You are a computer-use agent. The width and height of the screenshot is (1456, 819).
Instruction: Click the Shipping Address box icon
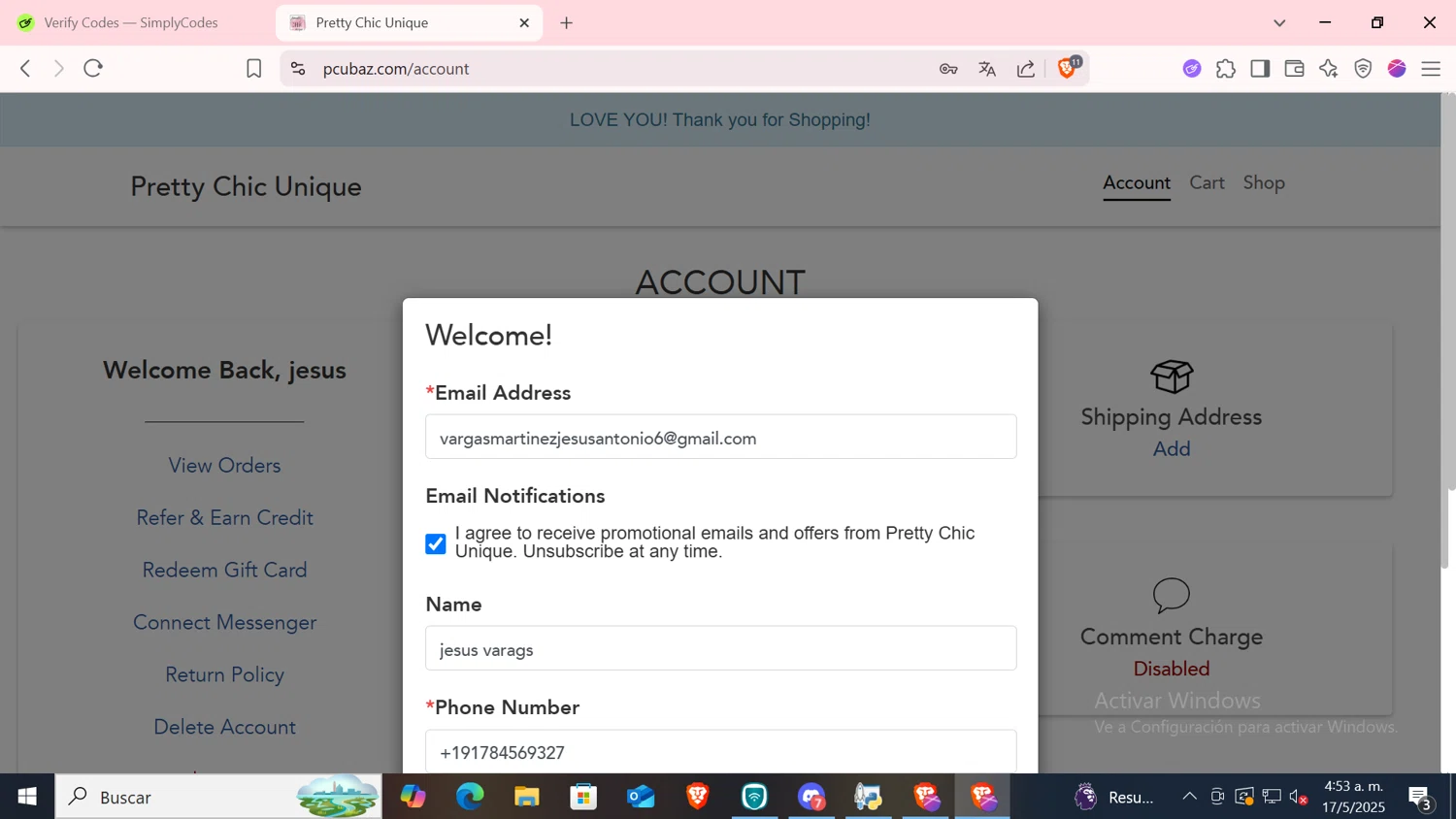coord(1172,376)
